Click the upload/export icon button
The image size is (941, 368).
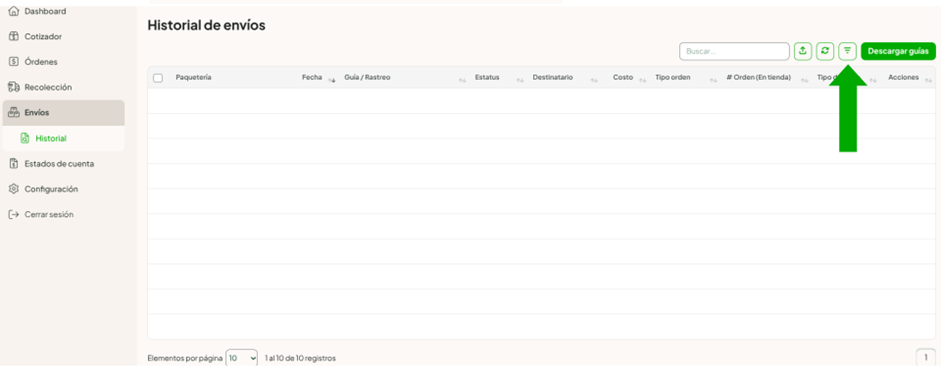point(802,52)
